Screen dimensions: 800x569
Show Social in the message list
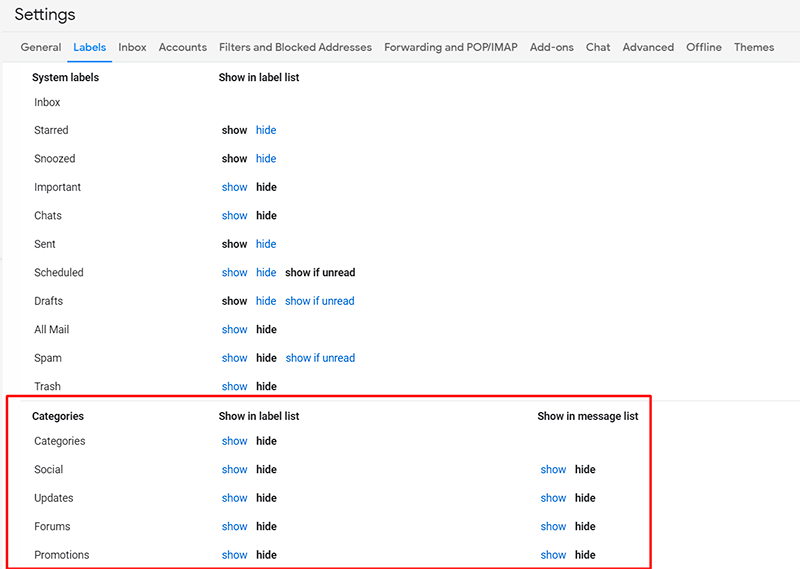(x=553, y=469)
